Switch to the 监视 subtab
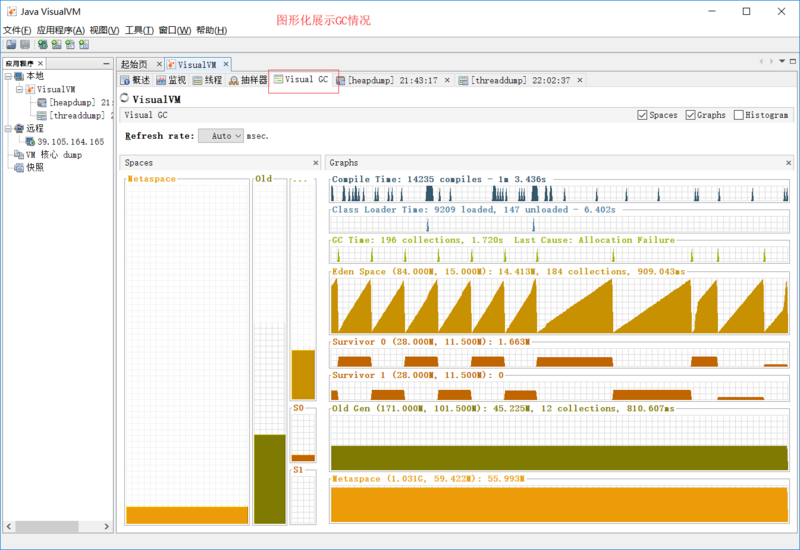Screen dimensions: 800x550 point(171,80)
